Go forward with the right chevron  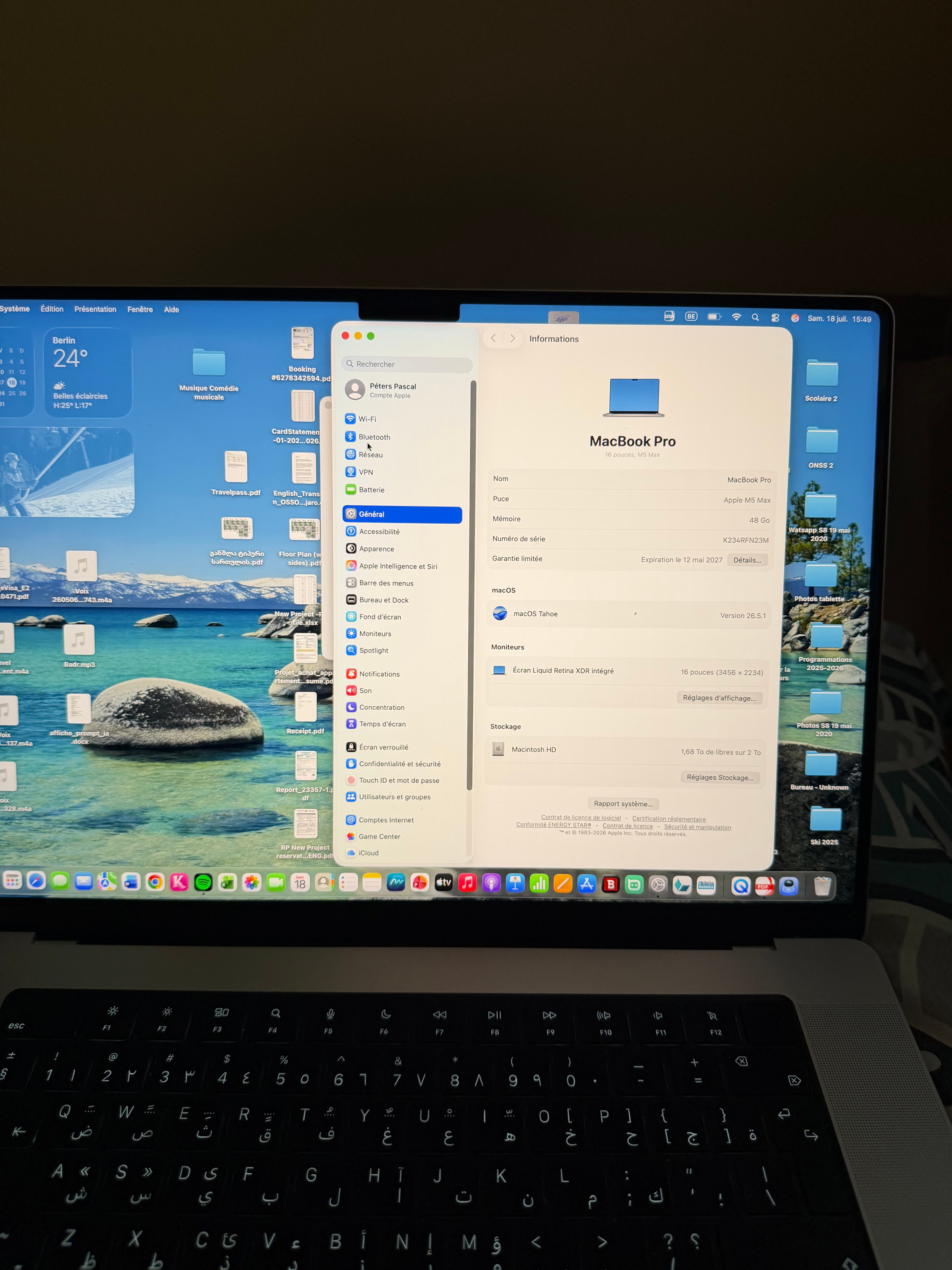pos(512,339)
